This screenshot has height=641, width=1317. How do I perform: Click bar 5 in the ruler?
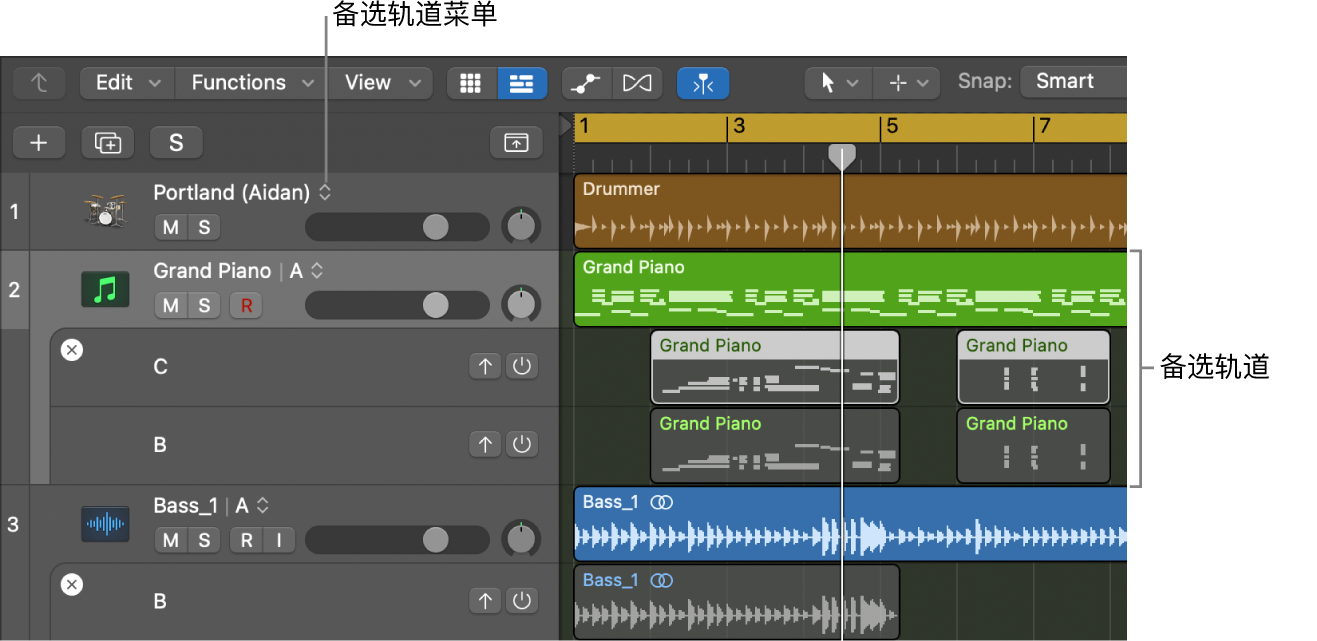click(892, 127)
